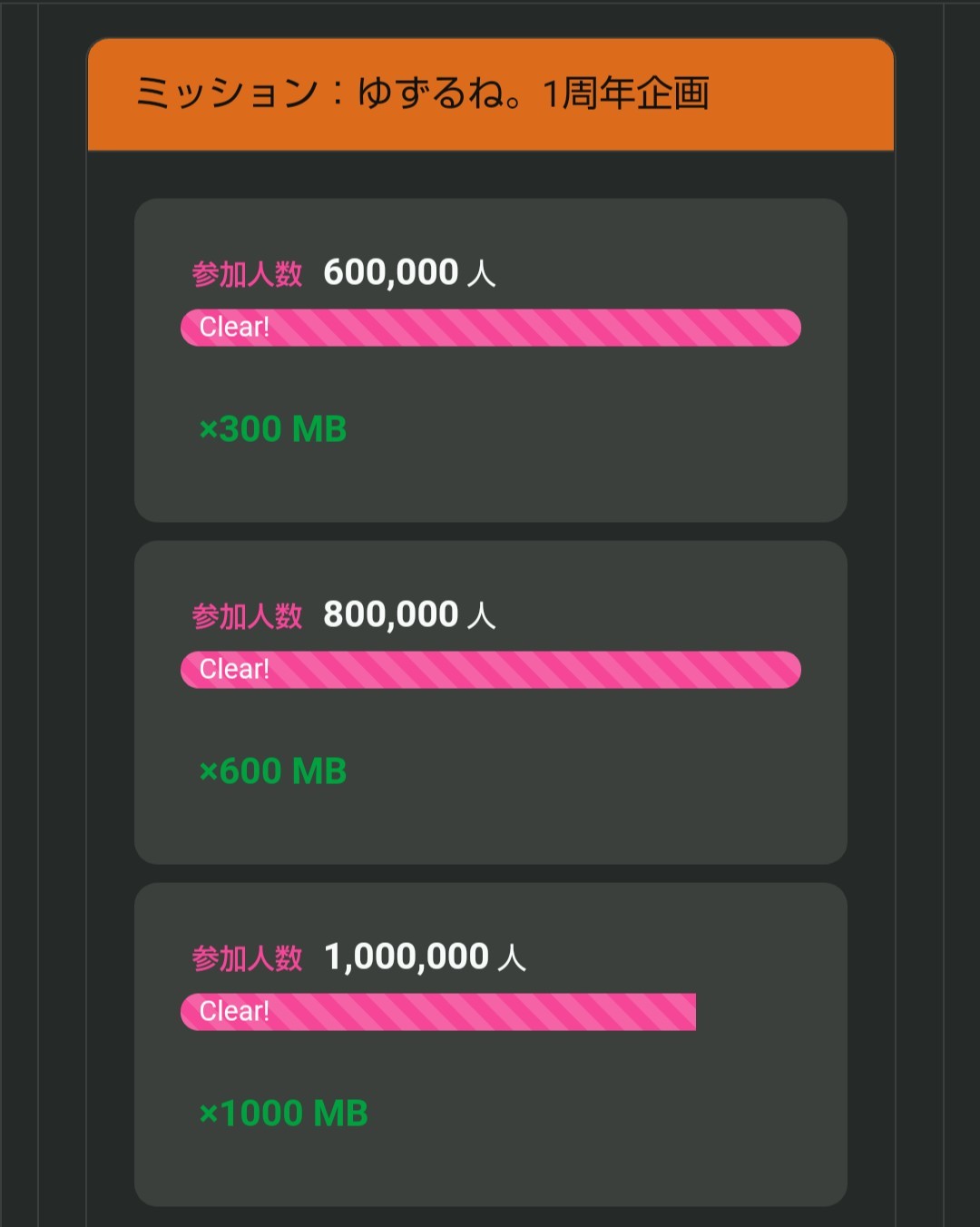Click the 参加人数 label above 1,000,000

pyautogui.click(x=247, y=957)
